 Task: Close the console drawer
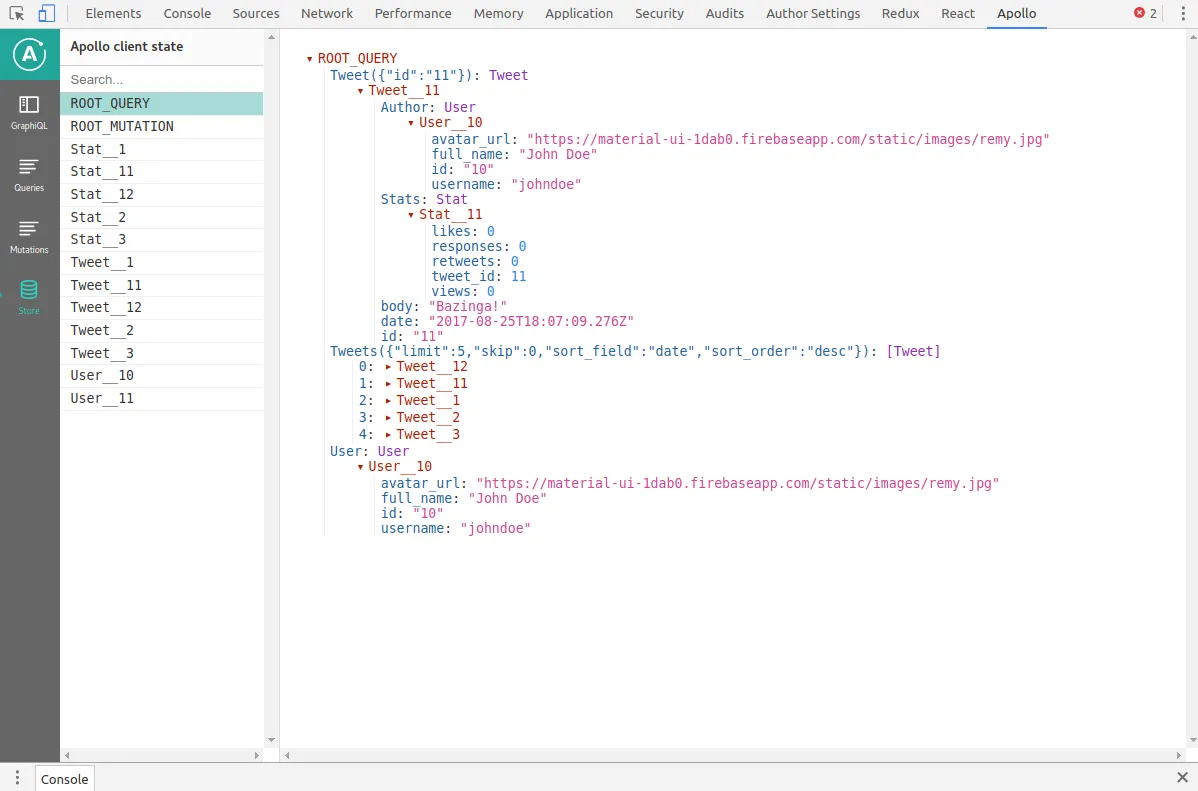pyautogui.click(x=1182, y=778)
